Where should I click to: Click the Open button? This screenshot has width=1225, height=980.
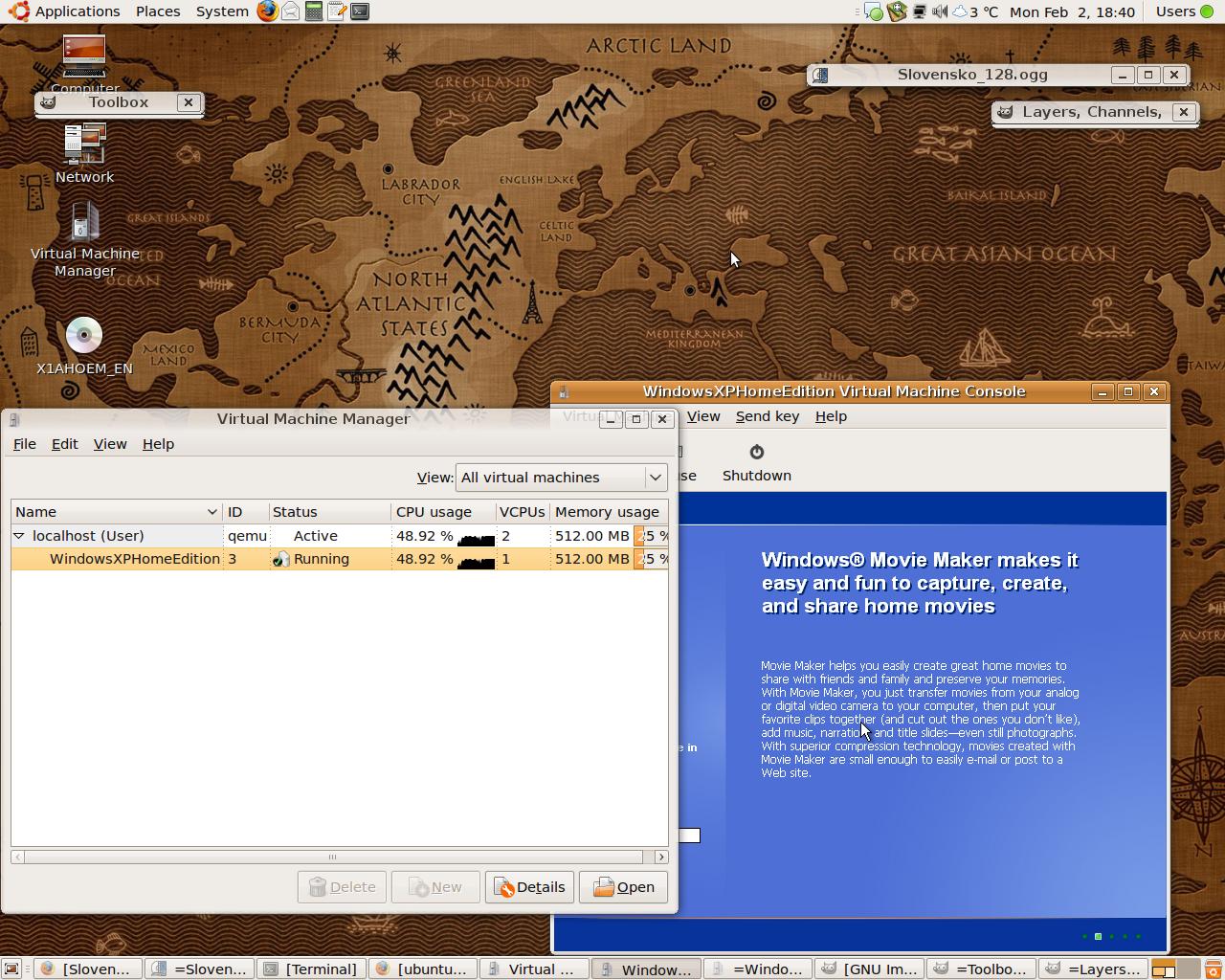tap(623, 887)
